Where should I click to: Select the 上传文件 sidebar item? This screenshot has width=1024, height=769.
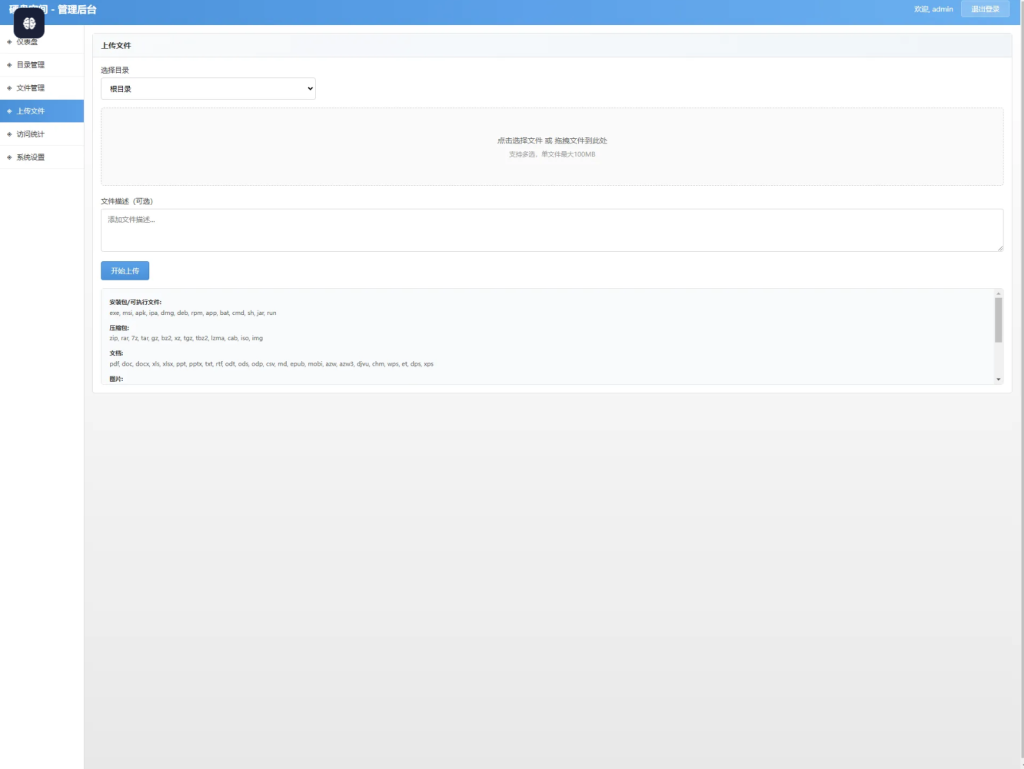coord(31,111)
